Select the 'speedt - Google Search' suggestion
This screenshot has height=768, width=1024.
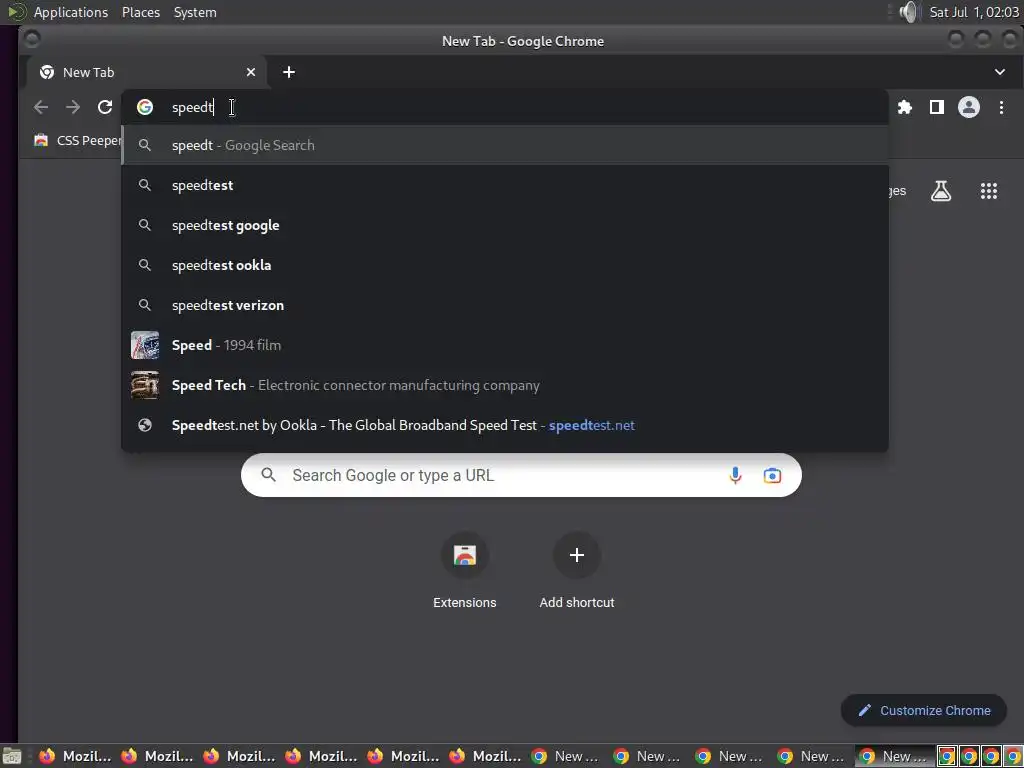pos(504,145)
